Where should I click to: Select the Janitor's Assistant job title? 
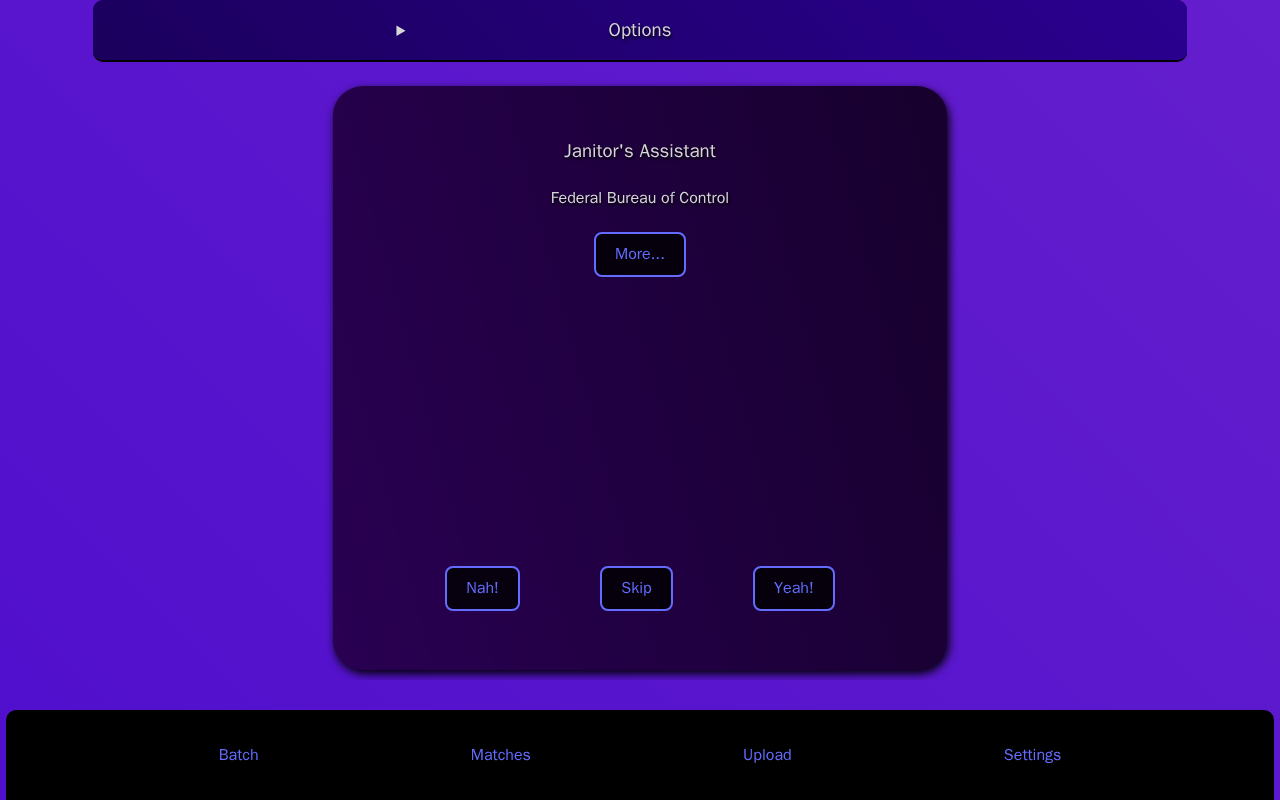(x=640, y=151)
